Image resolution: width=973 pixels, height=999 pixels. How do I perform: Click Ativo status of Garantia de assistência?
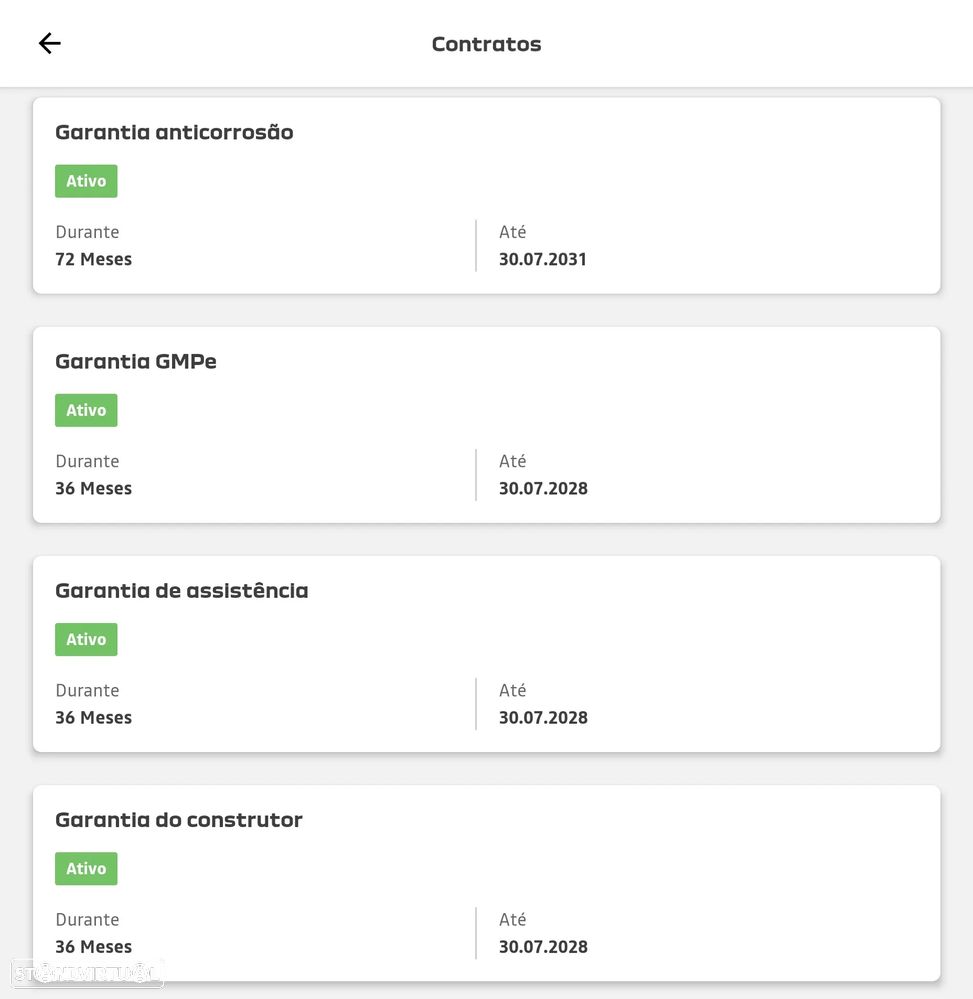point(86,639)
